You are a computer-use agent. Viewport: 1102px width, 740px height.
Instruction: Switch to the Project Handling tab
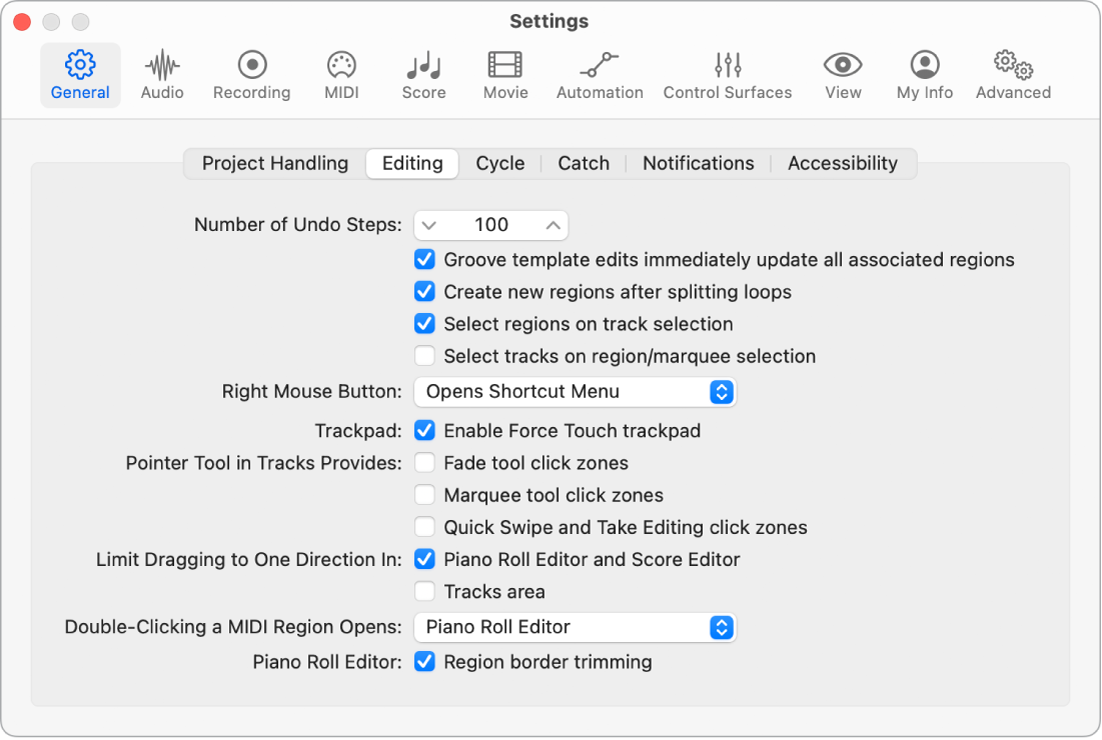pyautogui.click(x=274, y=163)
